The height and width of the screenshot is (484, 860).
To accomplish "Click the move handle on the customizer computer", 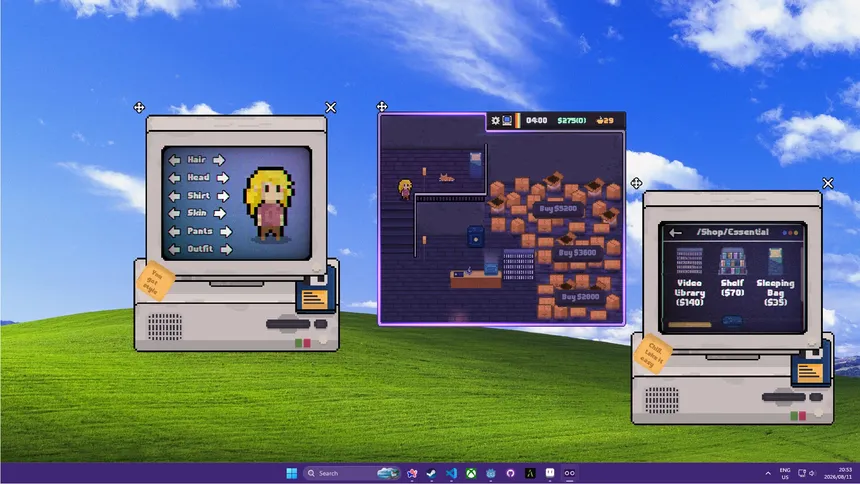I will [139, 108].
